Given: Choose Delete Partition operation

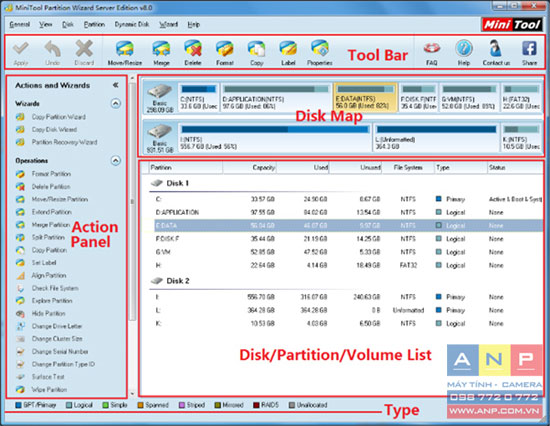Looking at the screenshot, I should 43,186.
